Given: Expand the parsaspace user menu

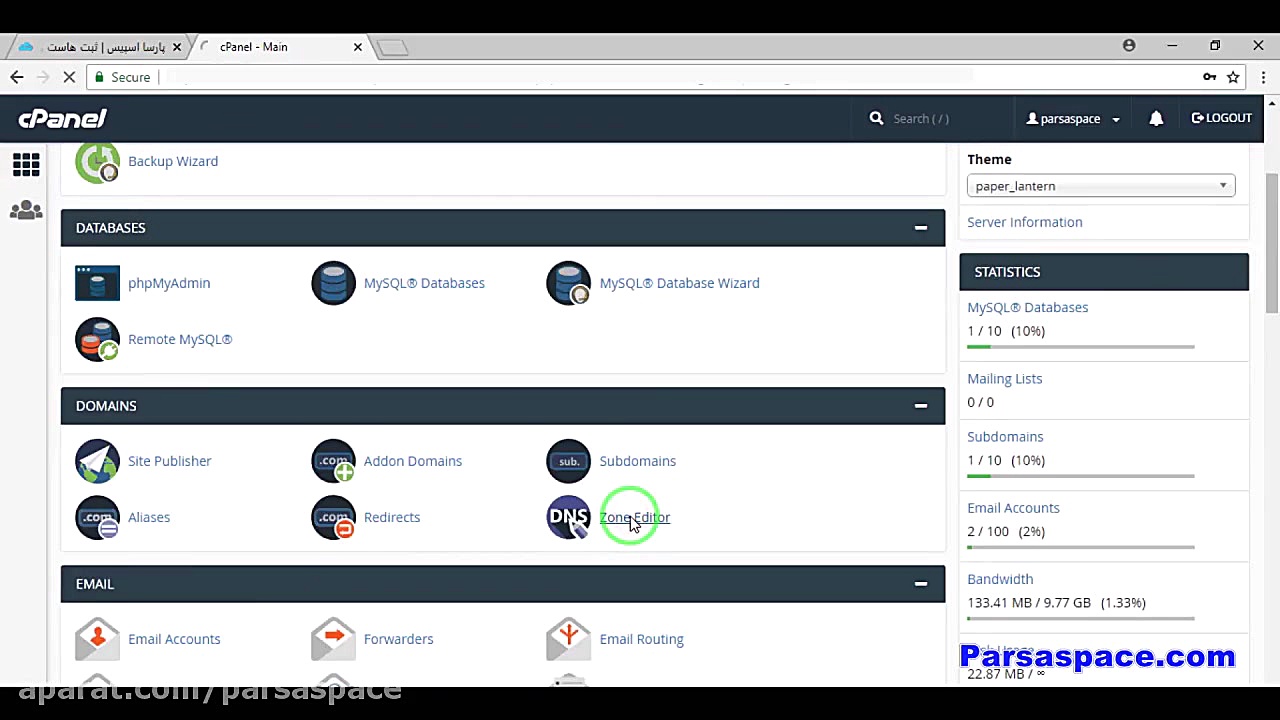Looking at the screenshot, I should [x=1073, y=118].
